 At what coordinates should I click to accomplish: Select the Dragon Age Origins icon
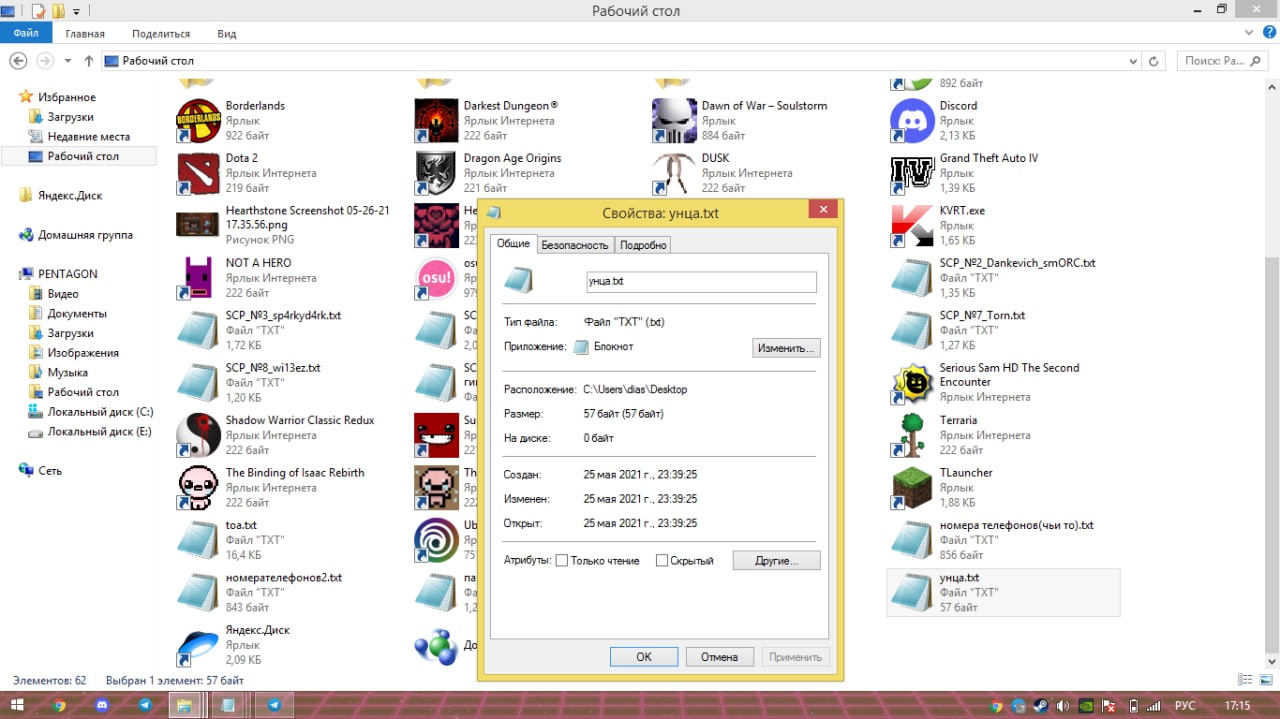(x=436, y=174)
